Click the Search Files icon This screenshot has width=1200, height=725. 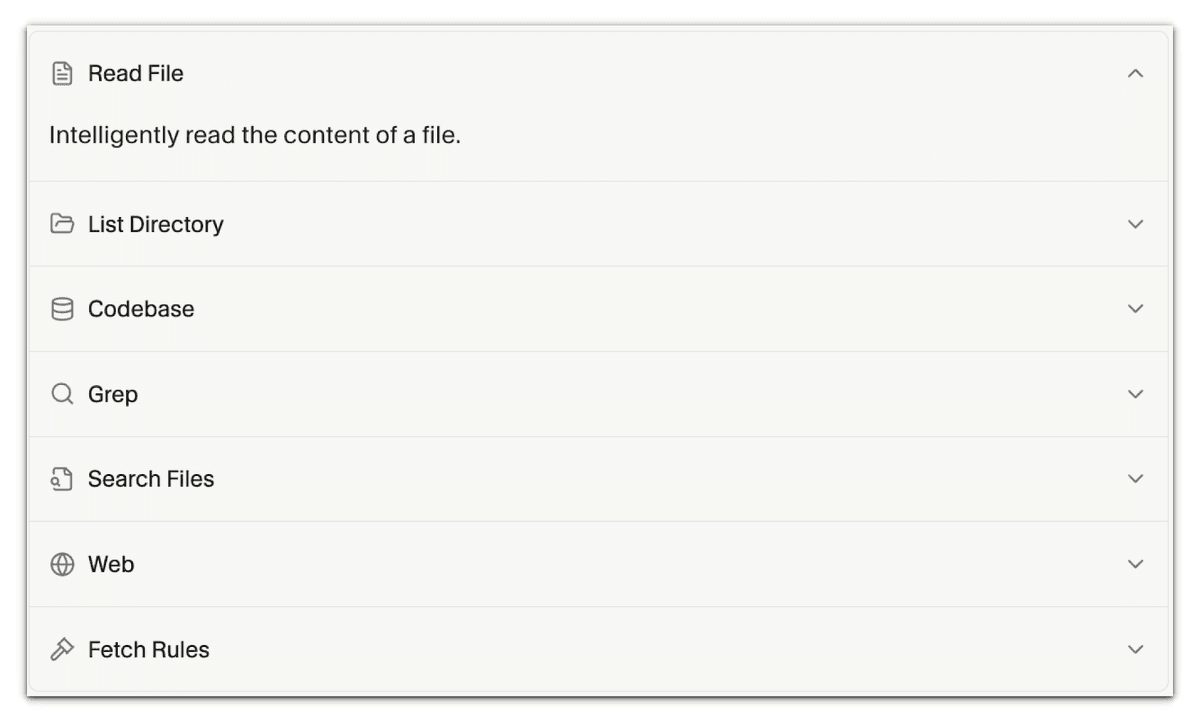(x=62, y=480)
